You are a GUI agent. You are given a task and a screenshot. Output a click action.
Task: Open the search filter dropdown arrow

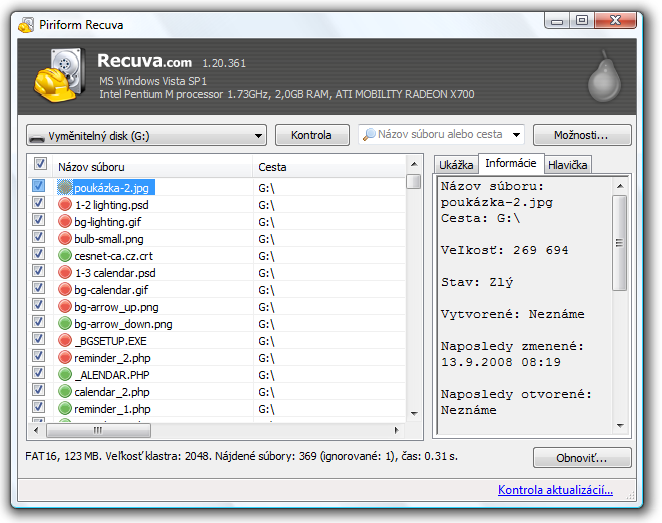coord(516,135)
